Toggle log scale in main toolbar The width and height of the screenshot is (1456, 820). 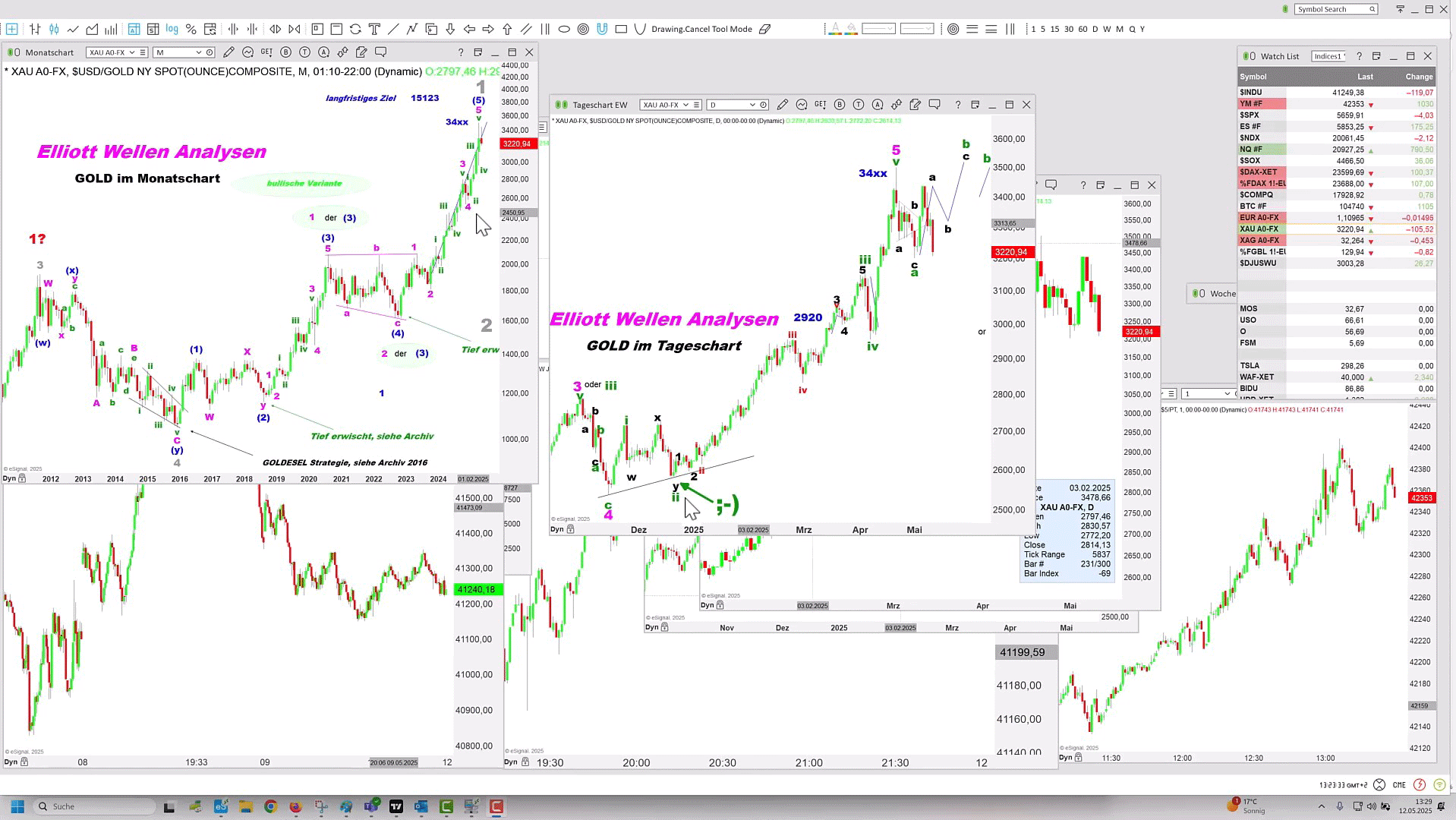172,29
